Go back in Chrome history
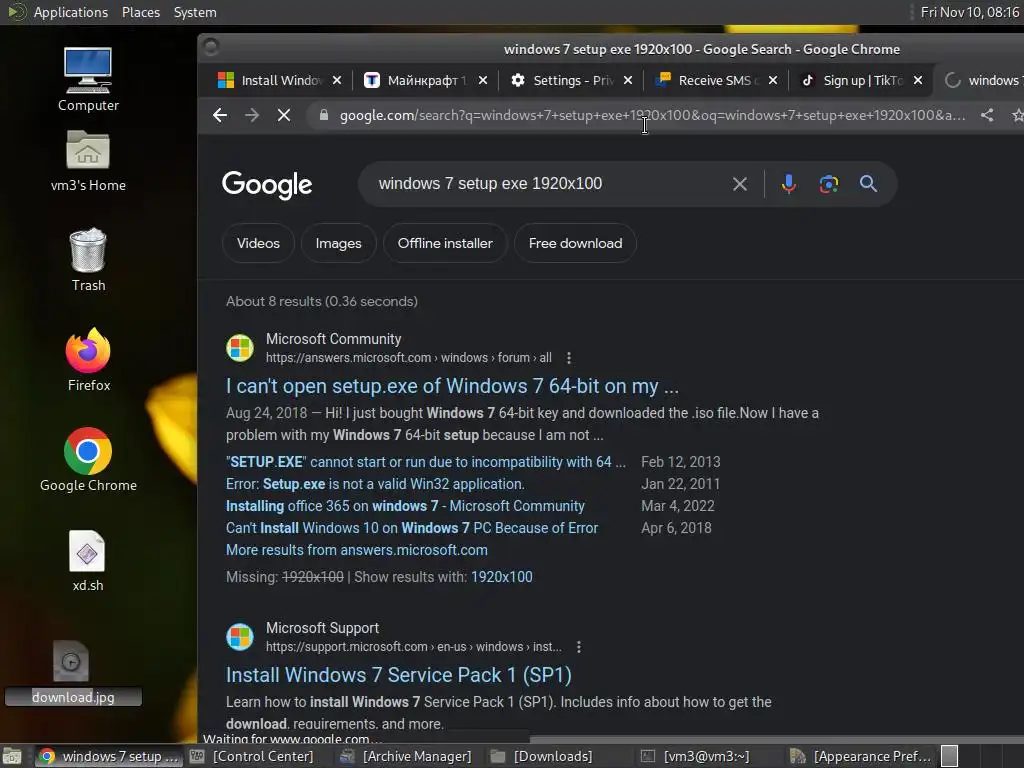1024x768 pixels. coord(220,116)
